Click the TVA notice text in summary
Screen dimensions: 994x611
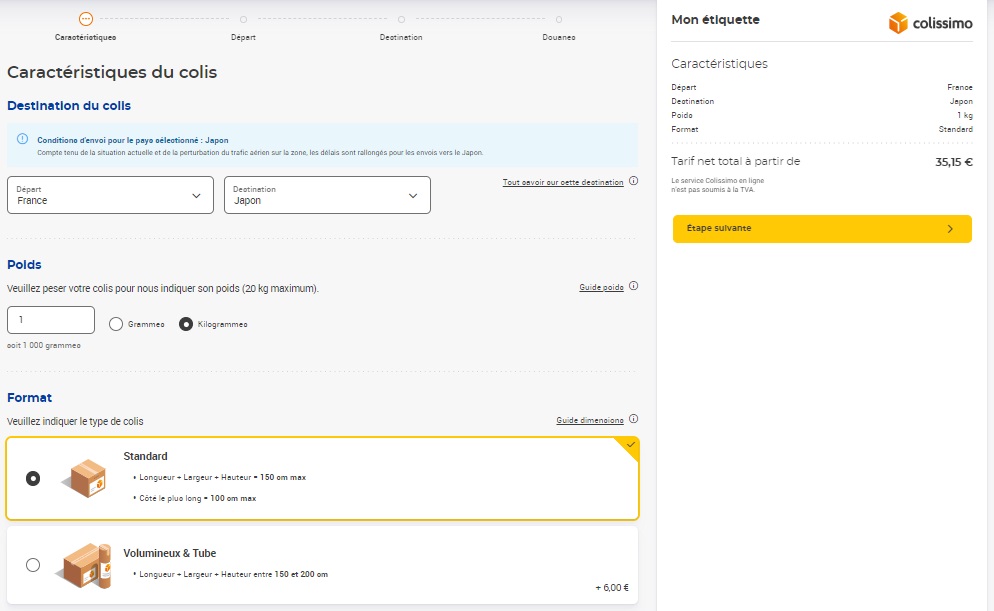click(718, 185)
